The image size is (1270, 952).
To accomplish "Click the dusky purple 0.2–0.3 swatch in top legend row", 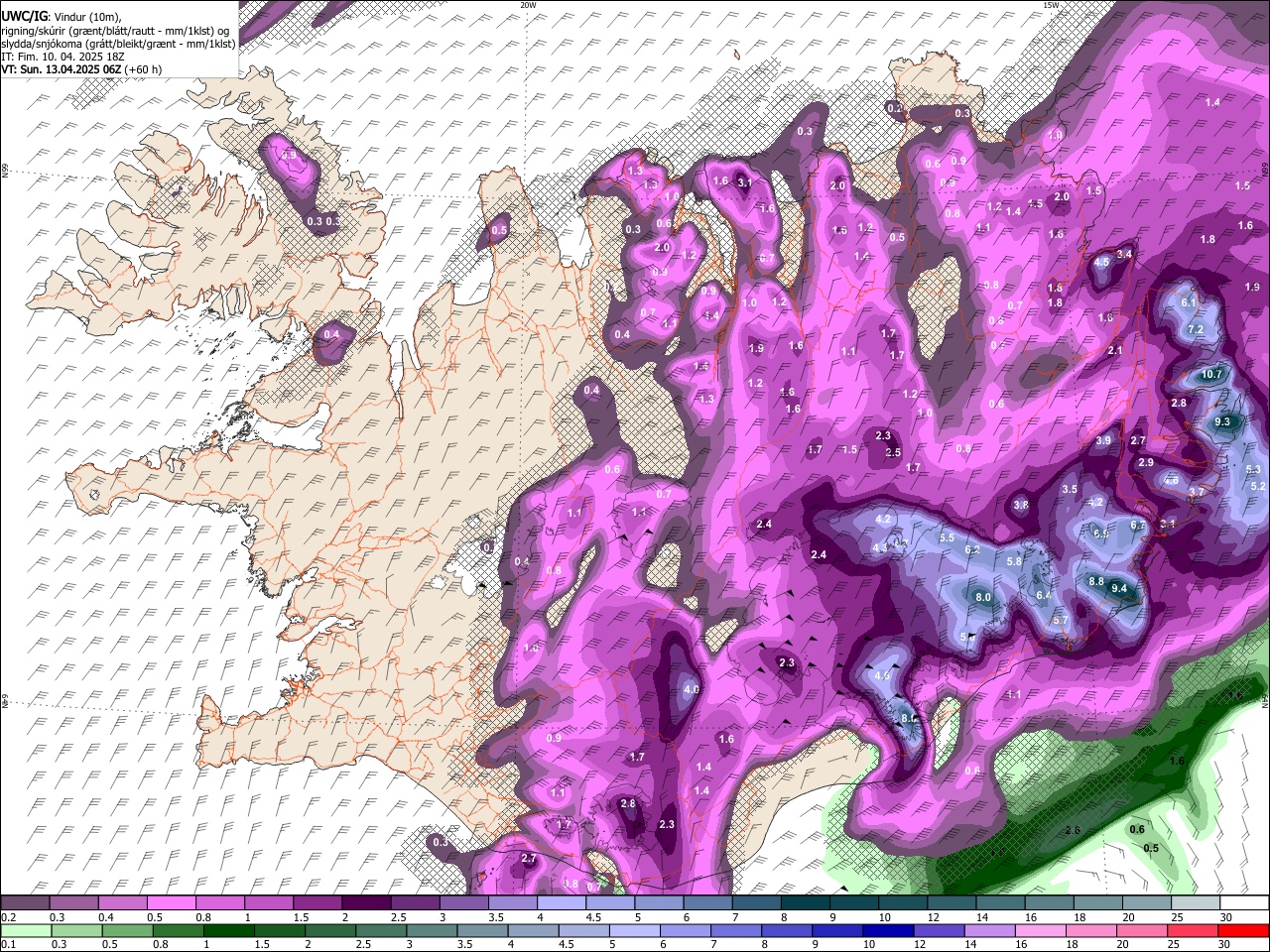I will coord(26,903).
